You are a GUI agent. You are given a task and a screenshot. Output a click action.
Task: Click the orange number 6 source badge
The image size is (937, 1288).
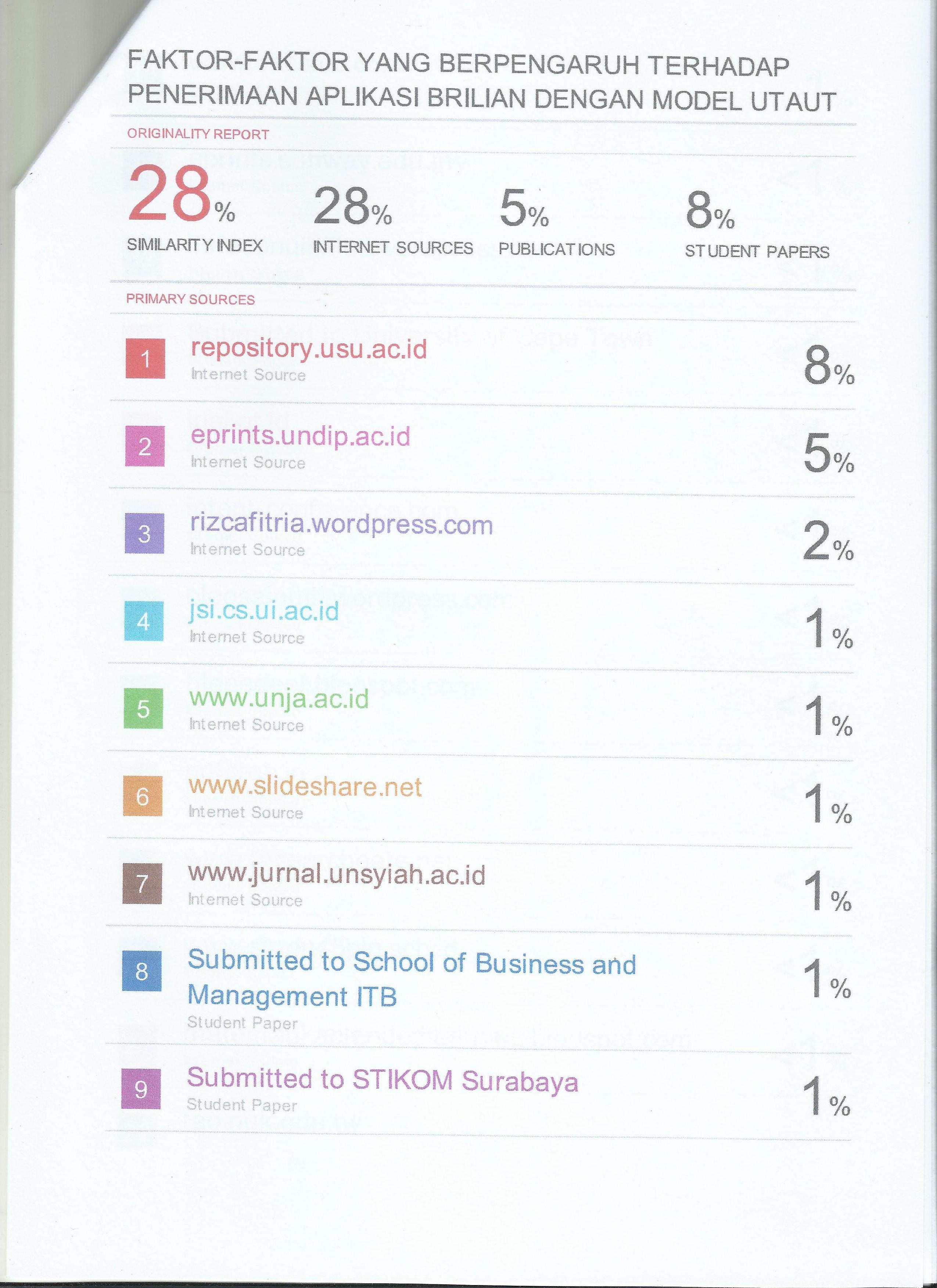click(x=143, y=795)
